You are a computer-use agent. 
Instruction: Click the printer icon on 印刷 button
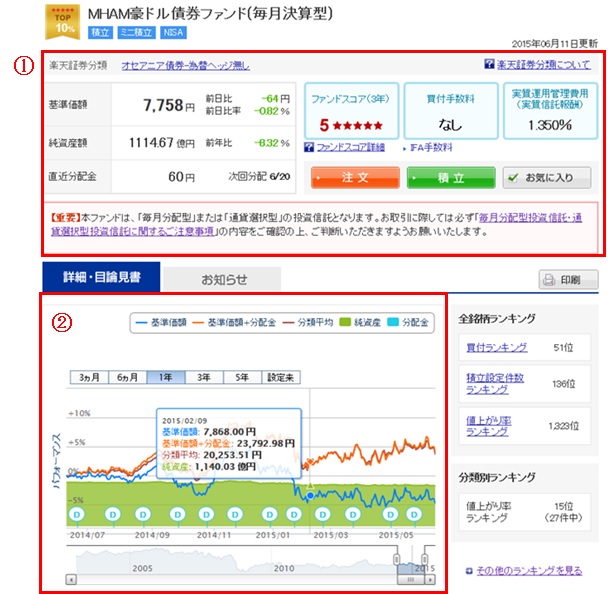point(549,280)
